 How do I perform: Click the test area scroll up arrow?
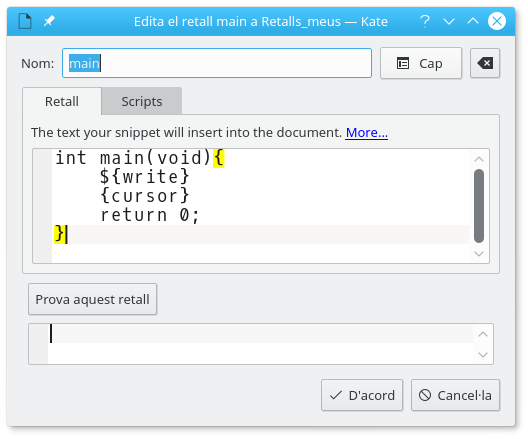[483, 334]
